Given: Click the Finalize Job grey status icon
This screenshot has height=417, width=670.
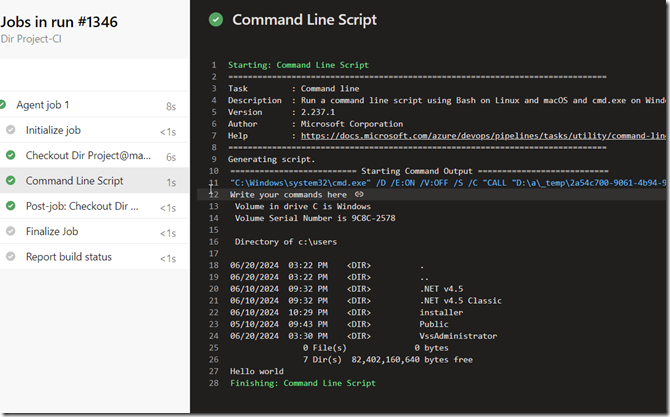Looking at the screenshot, I should [x=11, y=231].
